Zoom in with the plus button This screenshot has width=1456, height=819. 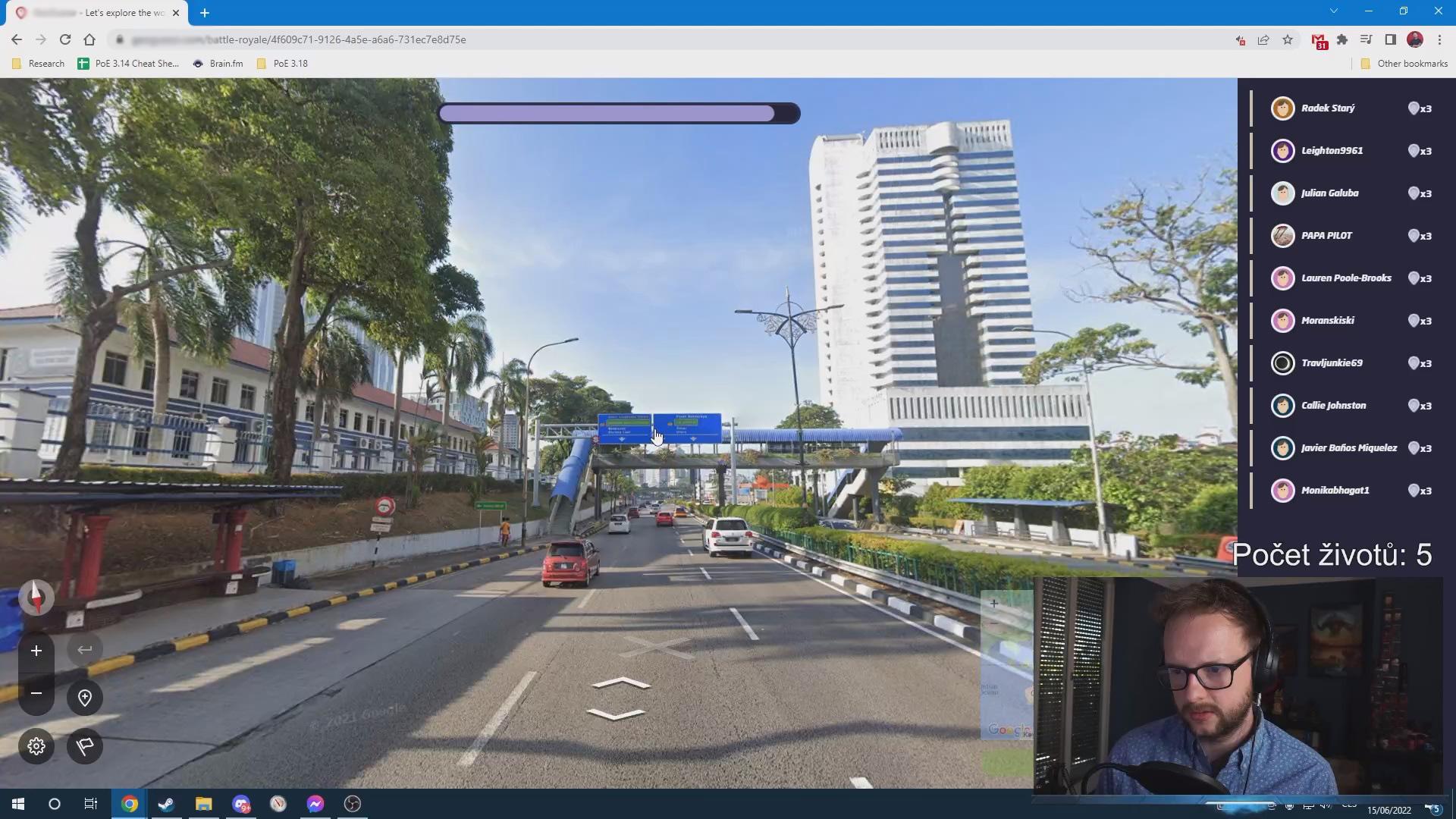tap(36, 651)
